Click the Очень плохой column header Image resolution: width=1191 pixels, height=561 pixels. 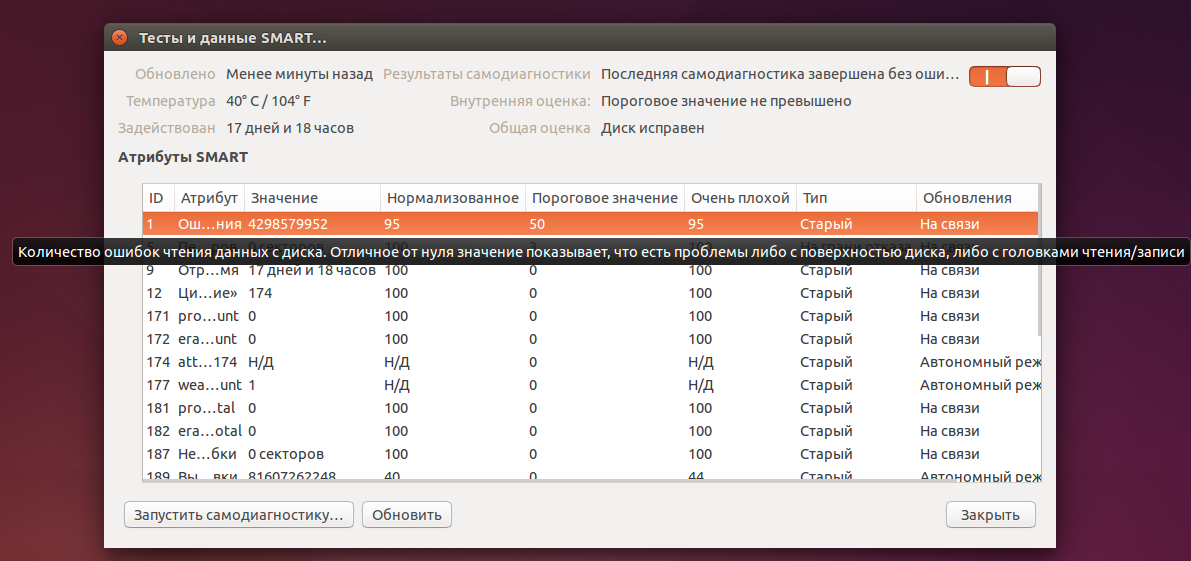click(x=739, y=198)
